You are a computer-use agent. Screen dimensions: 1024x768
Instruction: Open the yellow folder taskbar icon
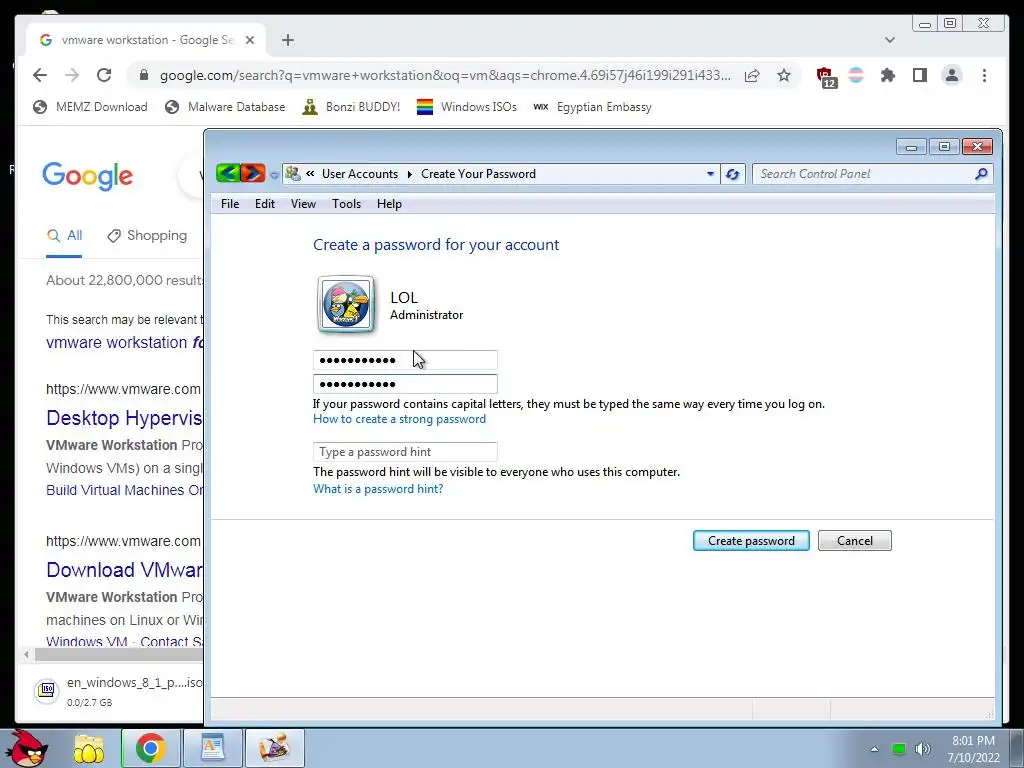(x=89, y=748)
